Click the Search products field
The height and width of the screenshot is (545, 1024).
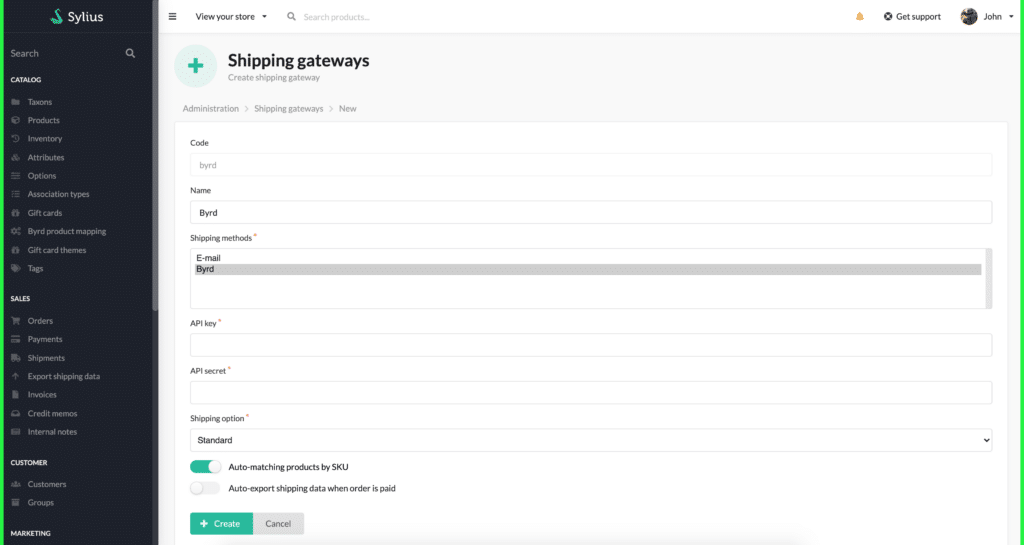pyautogui.click(x=336, y=17)
